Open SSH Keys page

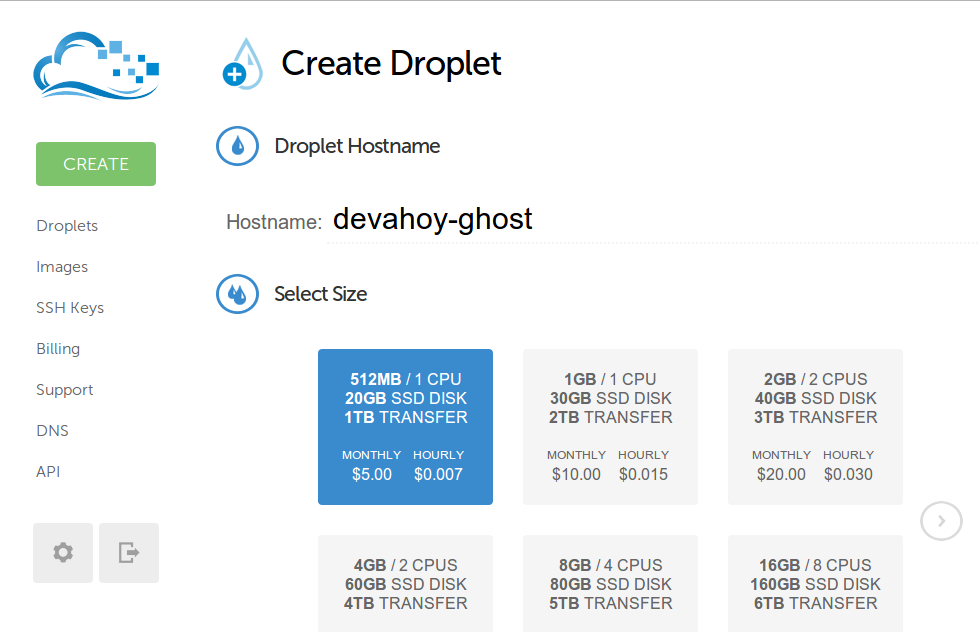(x=70, y=308)
